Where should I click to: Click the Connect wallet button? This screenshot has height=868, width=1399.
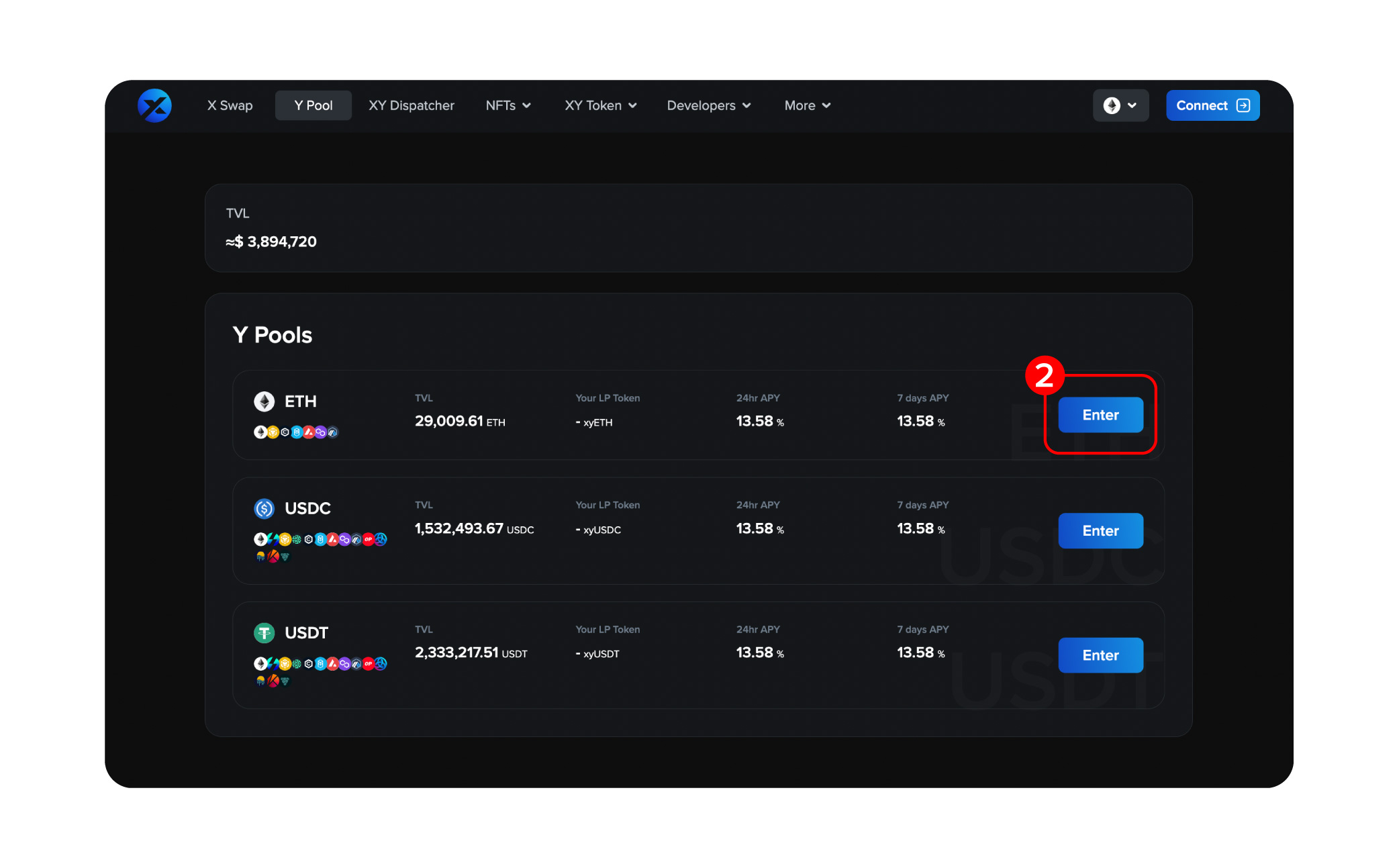coord(1212,105)
